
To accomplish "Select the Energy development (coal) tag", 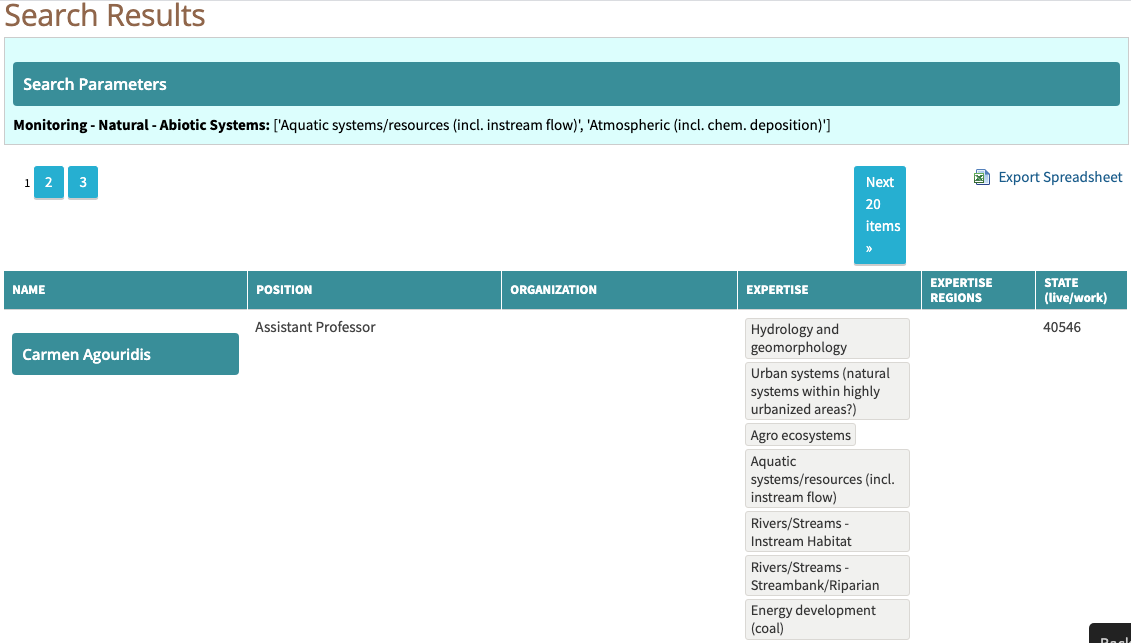I will pos(827,619).
